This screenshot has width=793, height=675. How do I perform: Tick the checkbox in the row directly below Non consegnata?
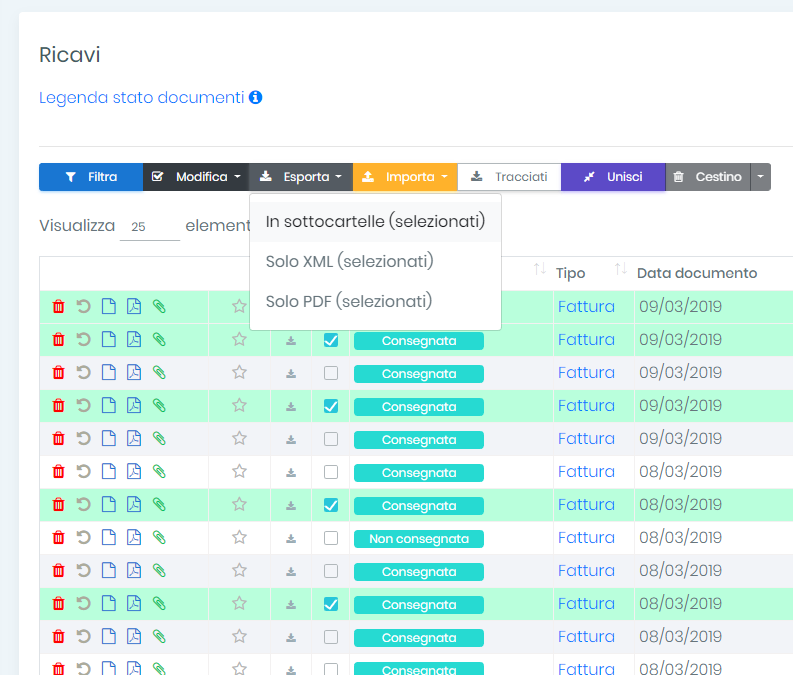click(331, 571)
